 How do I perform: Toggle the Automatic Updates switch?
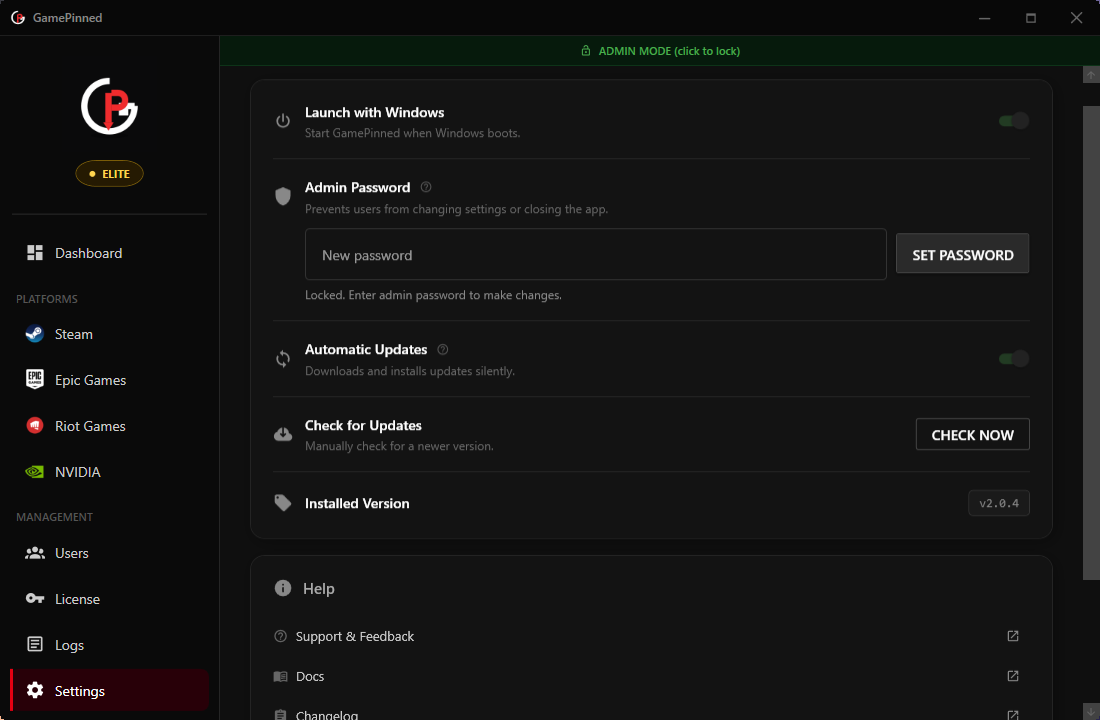click(1014, 359)
